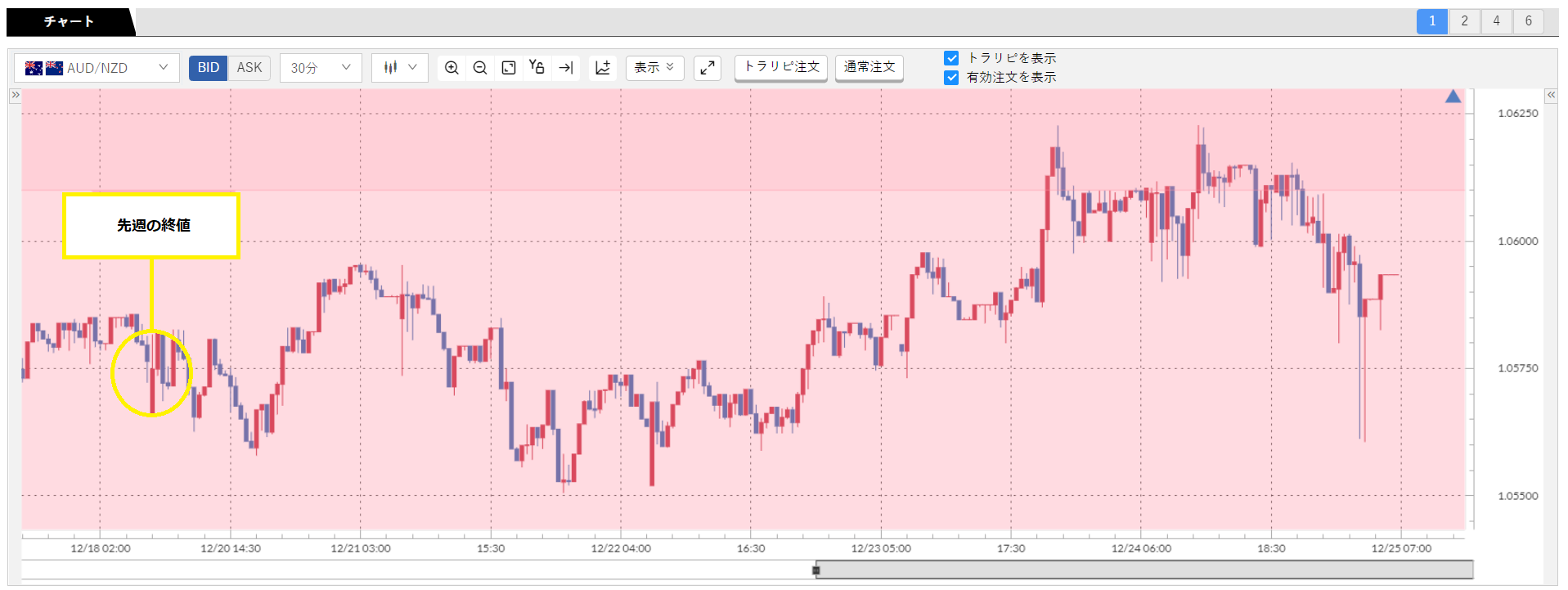Image resolution: width=1568 pixels, height=590 pixels.
Task: Click the 12/18 02:00 time label
Action: coord(101,548)
